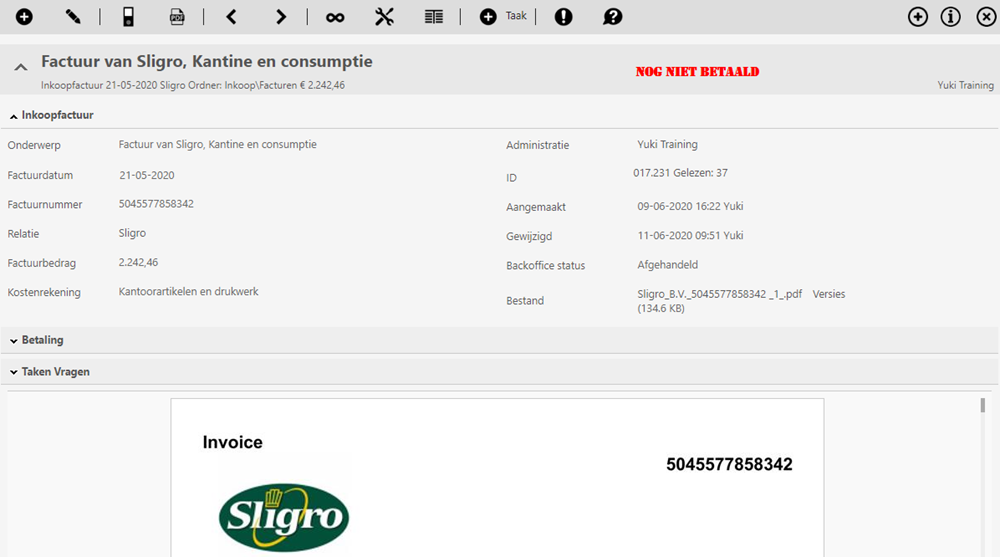Go to next document arrow

[x=281, y=16]
